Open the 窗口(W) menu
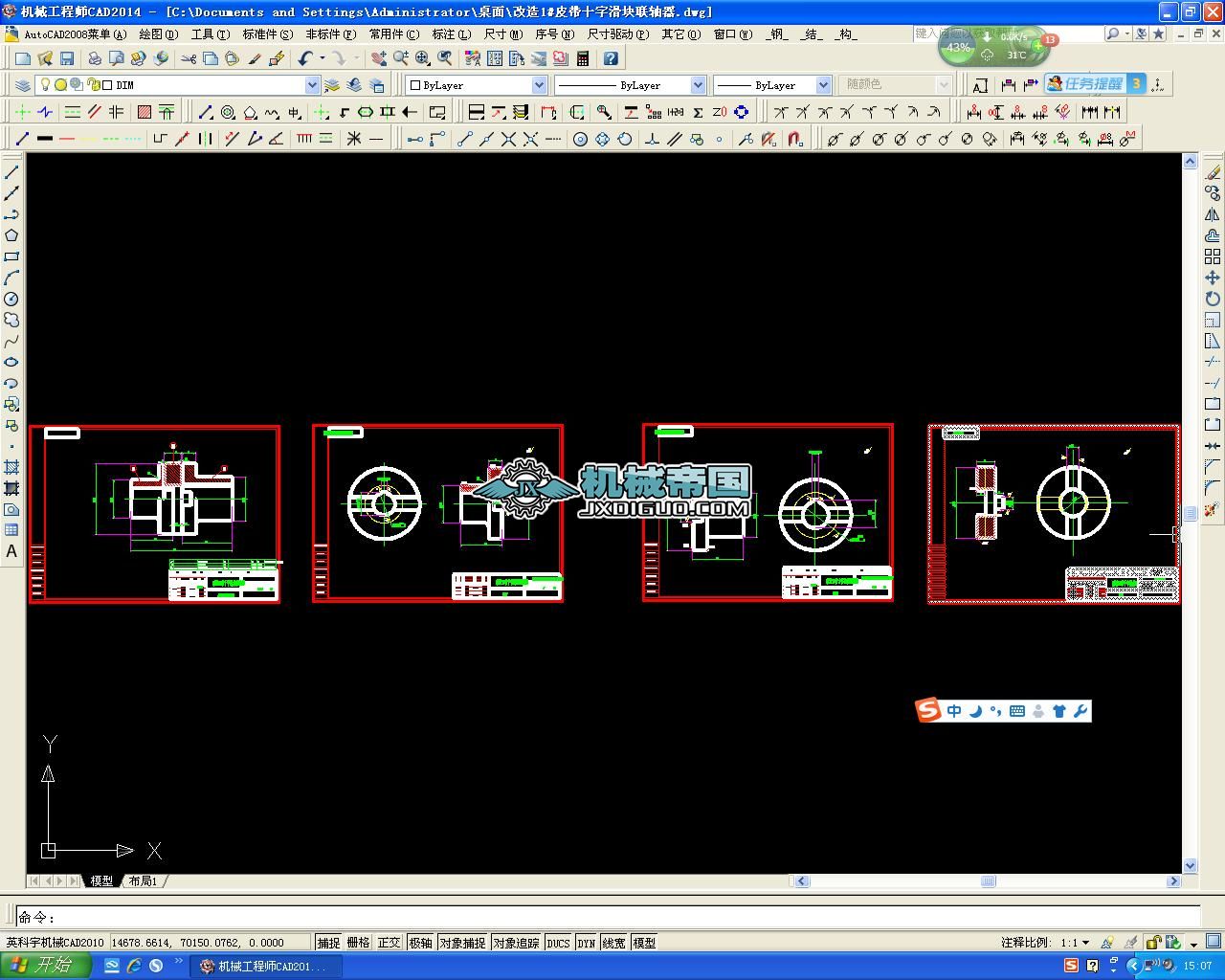Image resolution: width=1225 pixels, height=980 pixels. [x=733, y=34]
